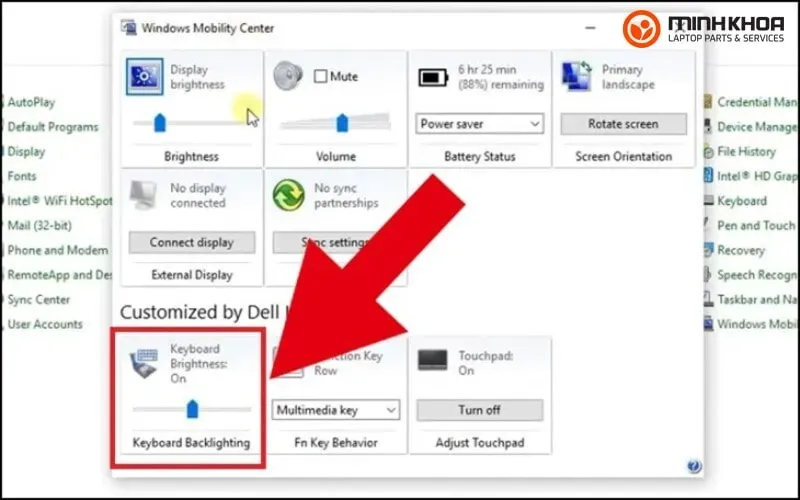
Task: Open the help icon in bottom corner
Action: (694, 466)
